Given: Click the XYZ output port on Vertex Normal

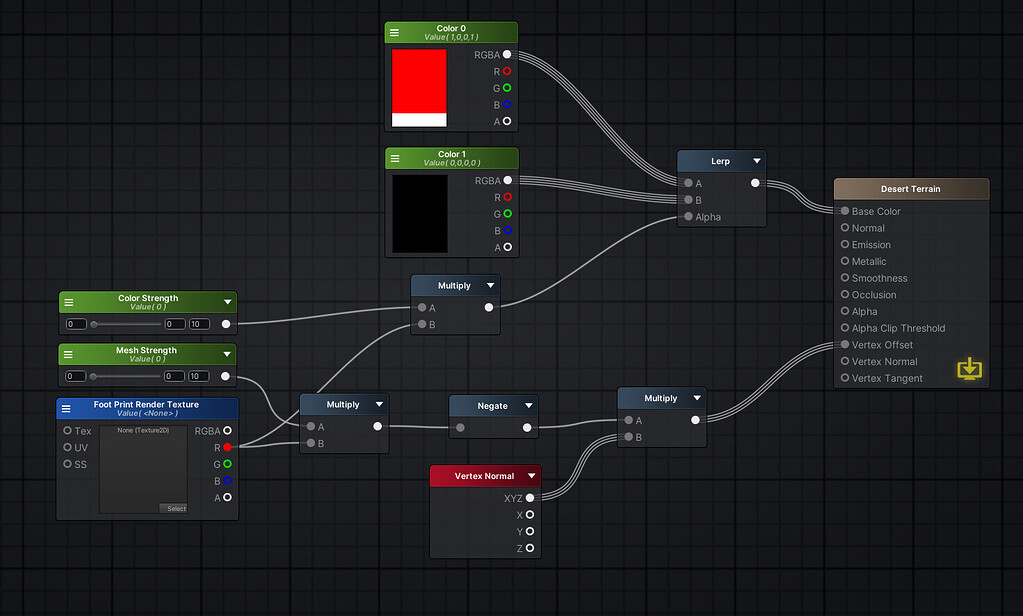Looking at the screenshot, I should coord(532,497).
